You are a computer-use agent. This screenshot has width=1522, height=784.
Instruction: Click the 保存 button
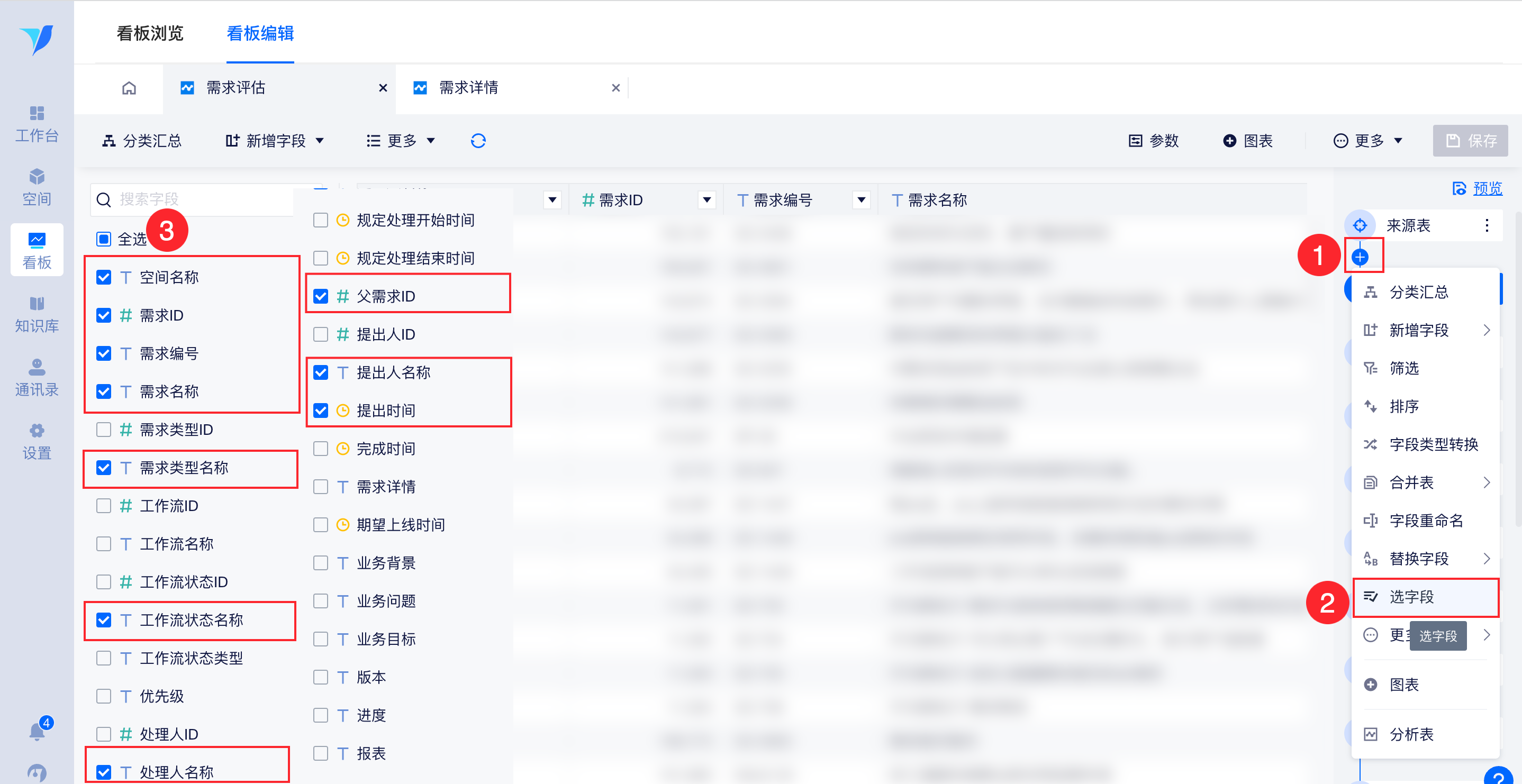[1470, 141]
